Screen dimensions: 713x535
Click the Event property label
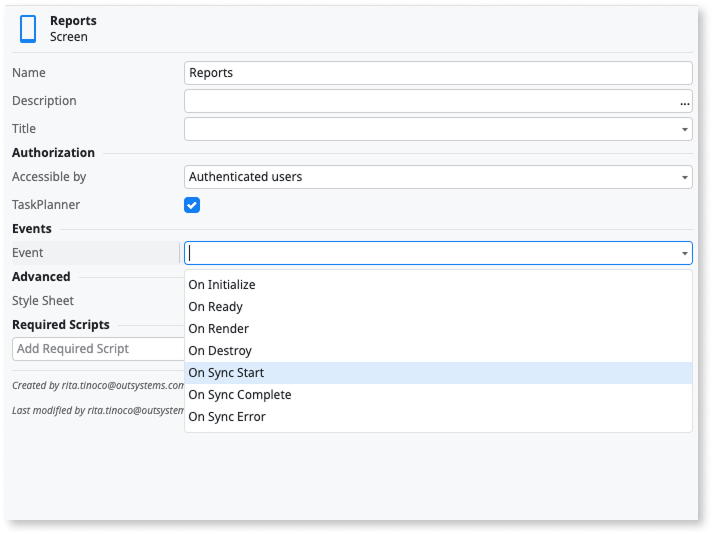tap(28, 253)
